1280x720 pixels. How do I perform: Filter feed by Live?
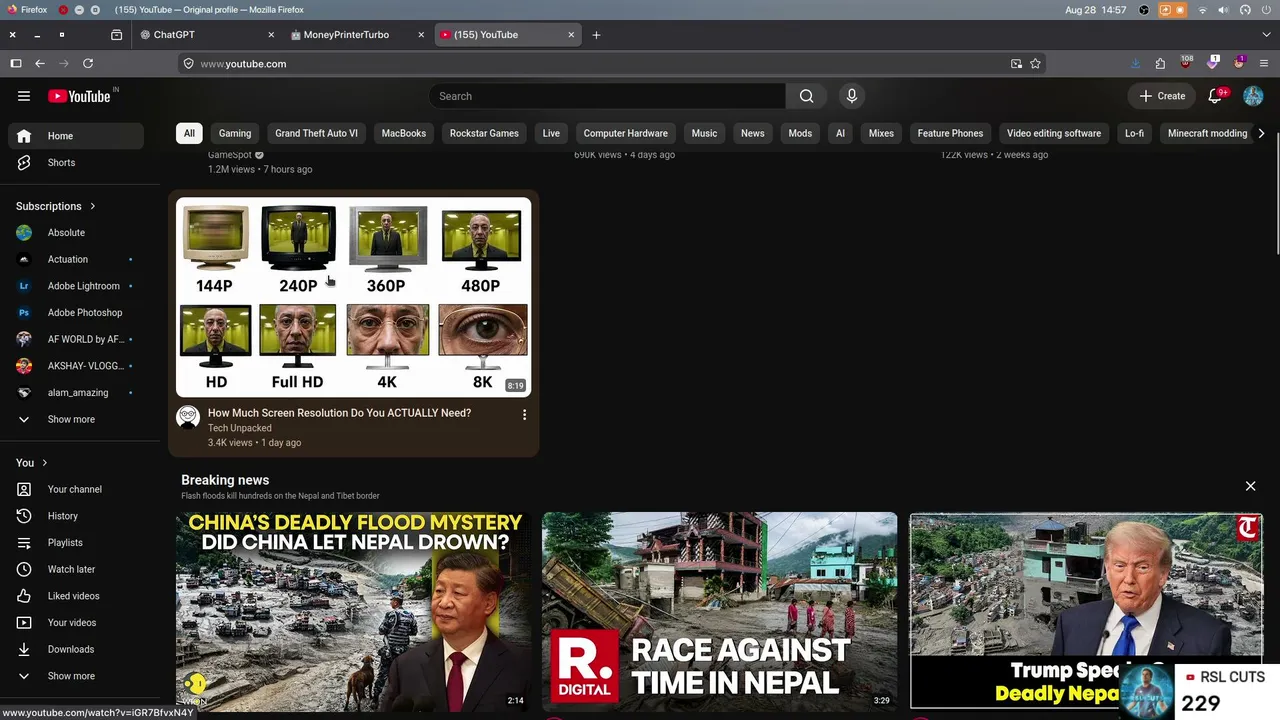click(551, 133)
